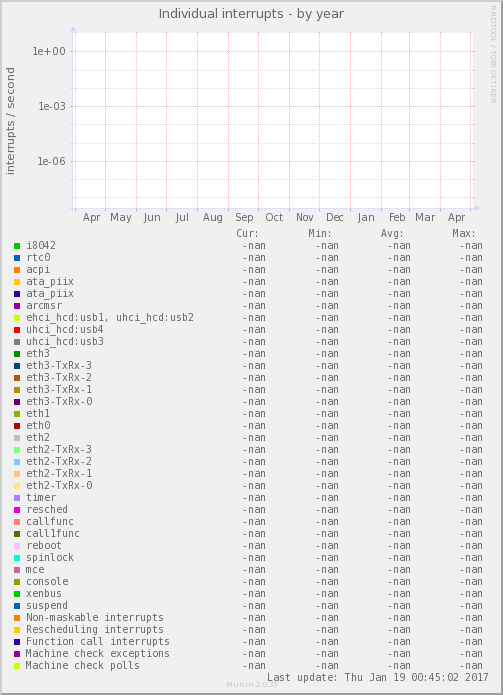Click the Oct label on the time axis
This screenshot has width=503, height=695.
click(274, 217)
